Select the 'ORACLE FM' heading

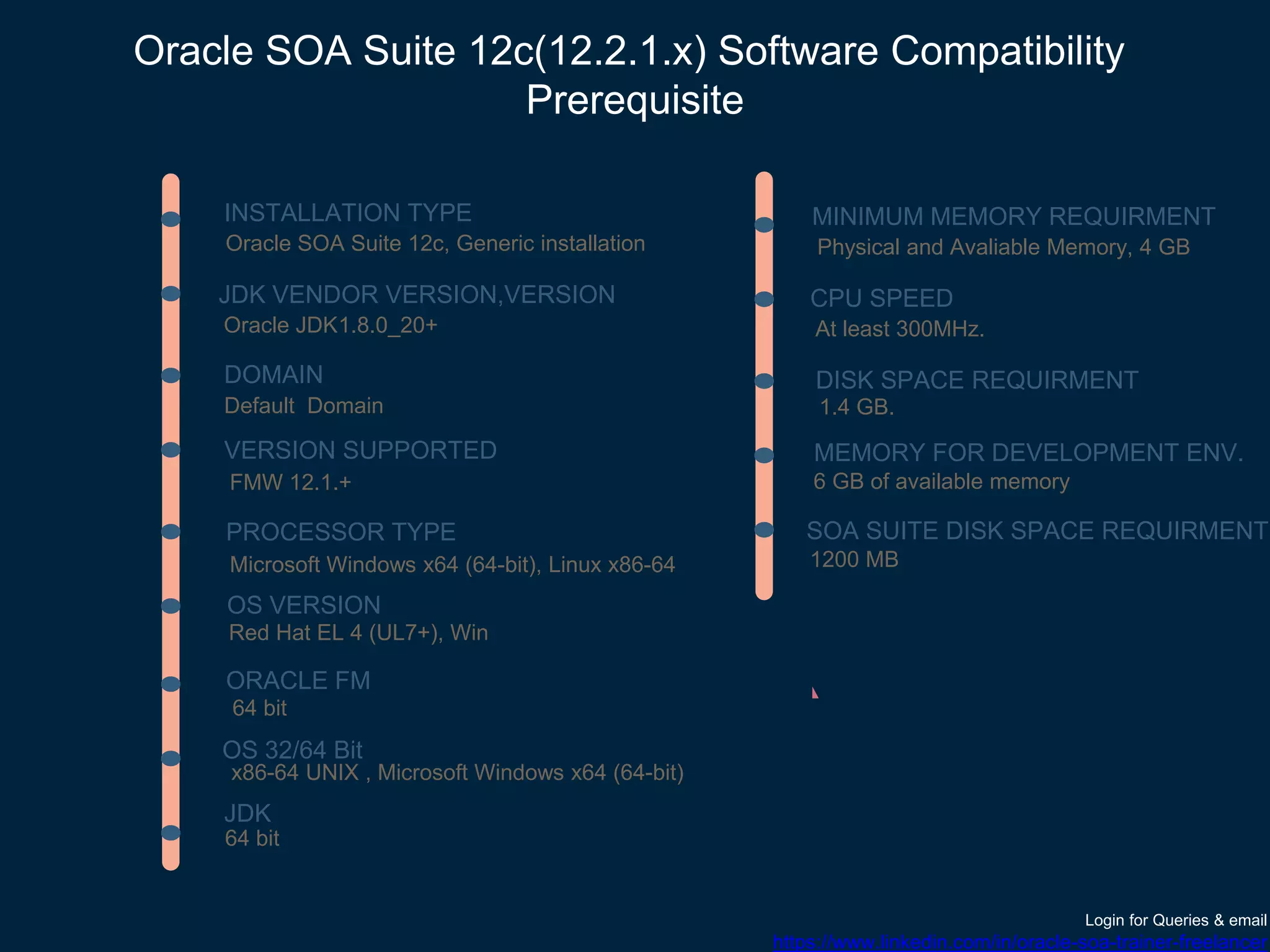click(x=298, y=681)
